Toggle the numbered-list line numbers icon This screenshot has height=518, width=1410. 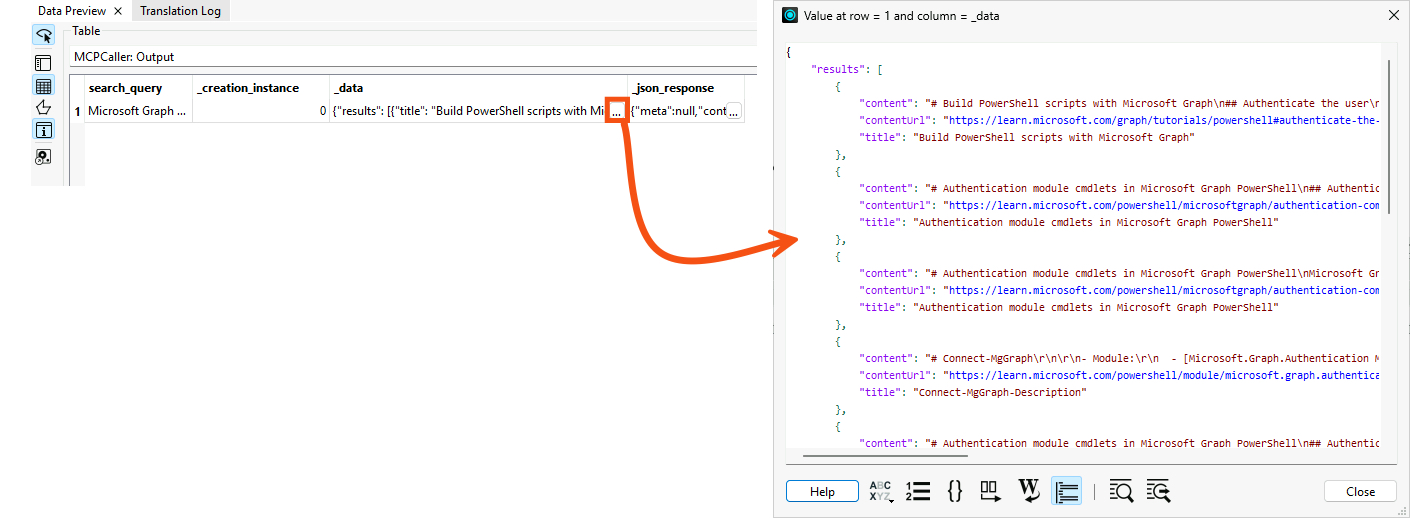tap(918, 491)
